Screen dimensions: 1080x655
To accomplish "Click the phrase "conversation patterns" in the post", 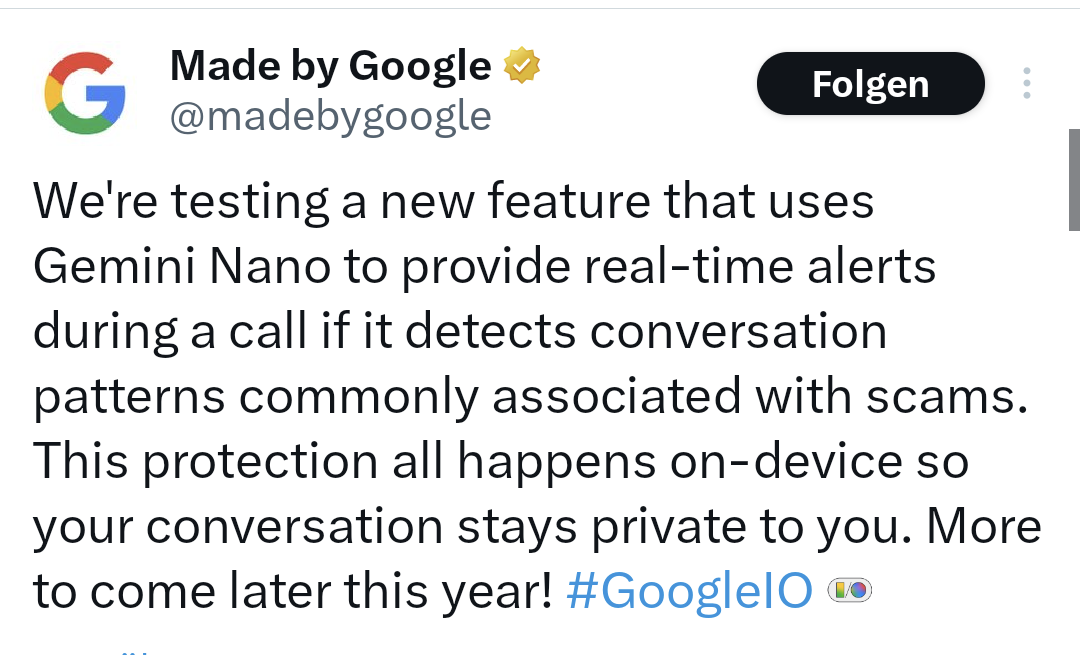I will 739,332.
